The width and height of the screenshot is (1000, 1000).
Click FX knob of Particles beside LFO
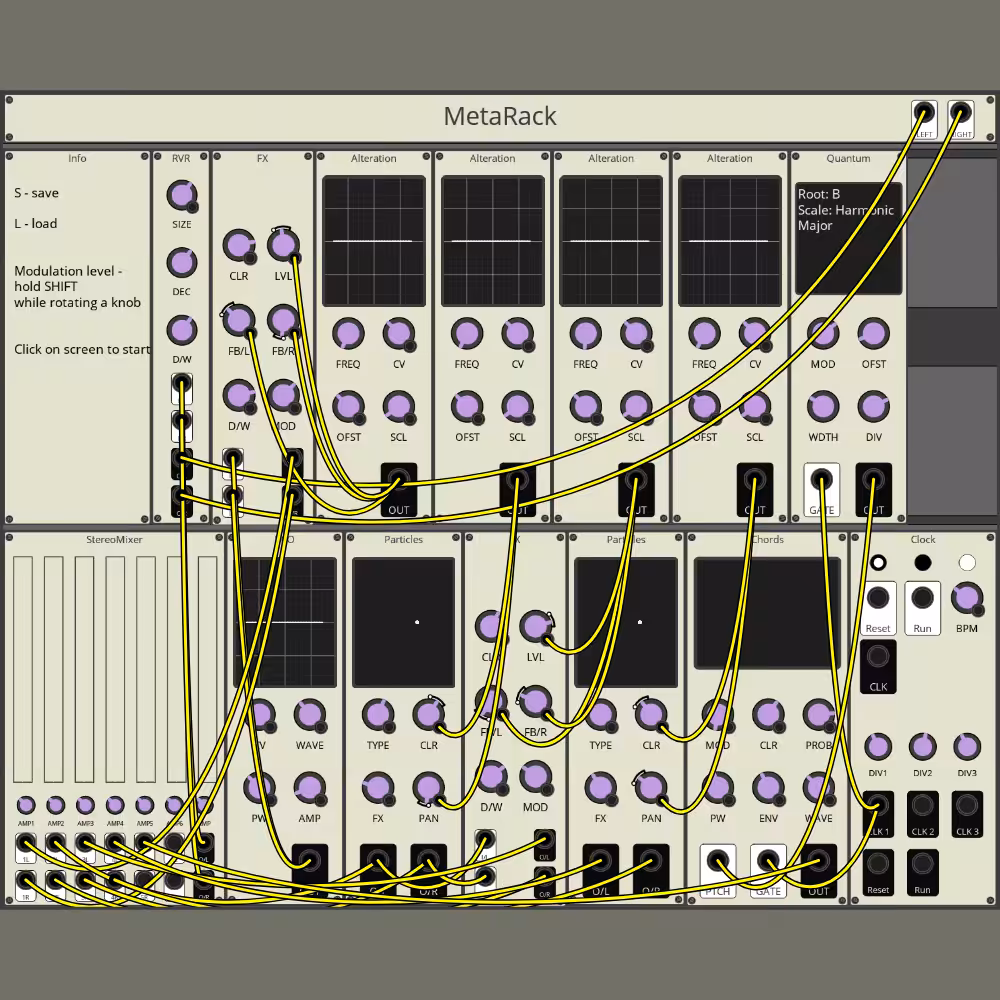click(378, 788)
